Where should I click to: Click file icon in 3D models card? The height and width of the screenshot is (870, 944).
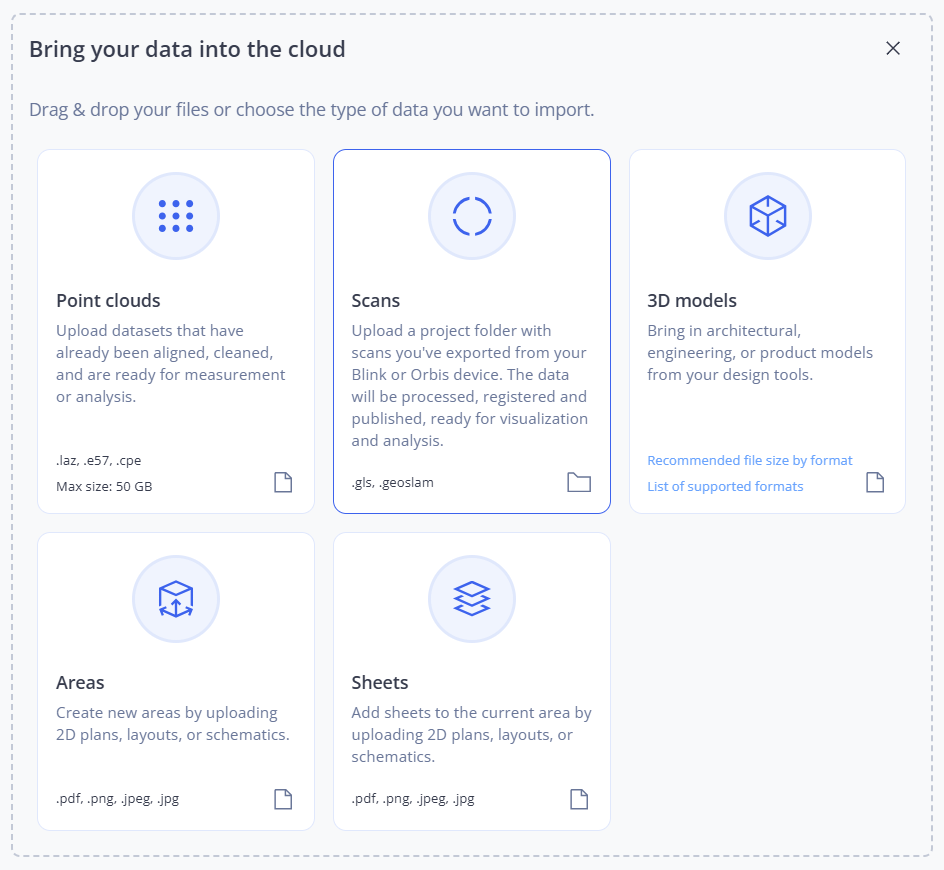[x=875, y=483]
